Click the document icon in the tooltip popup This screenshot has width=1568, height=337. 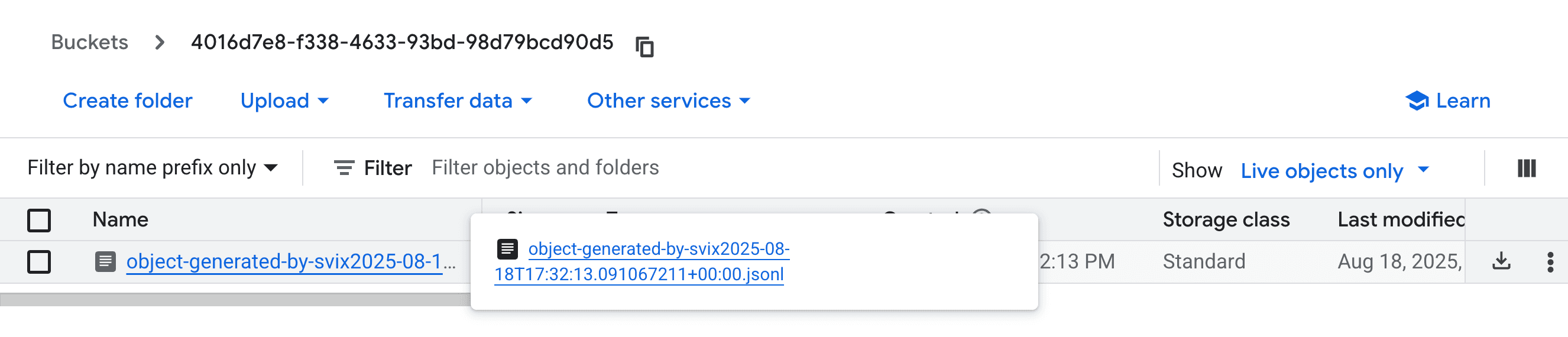[x=507, y=248]
